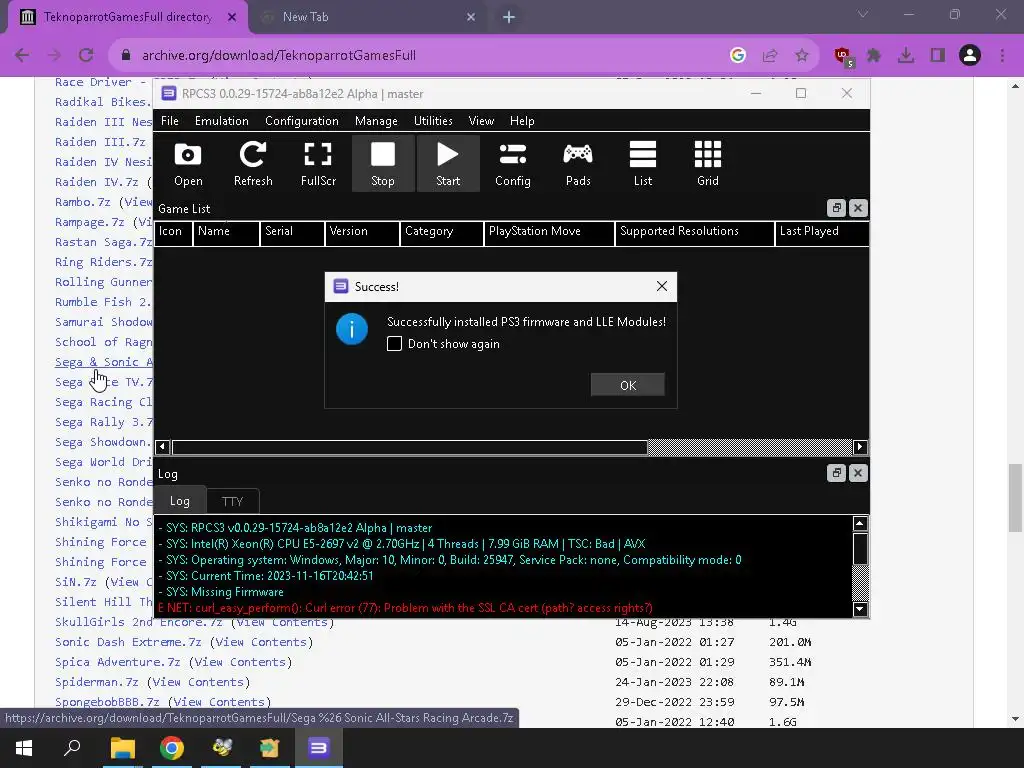Float the Log panel
Screen dimensions: 1024x768
(x=837, y=473)
